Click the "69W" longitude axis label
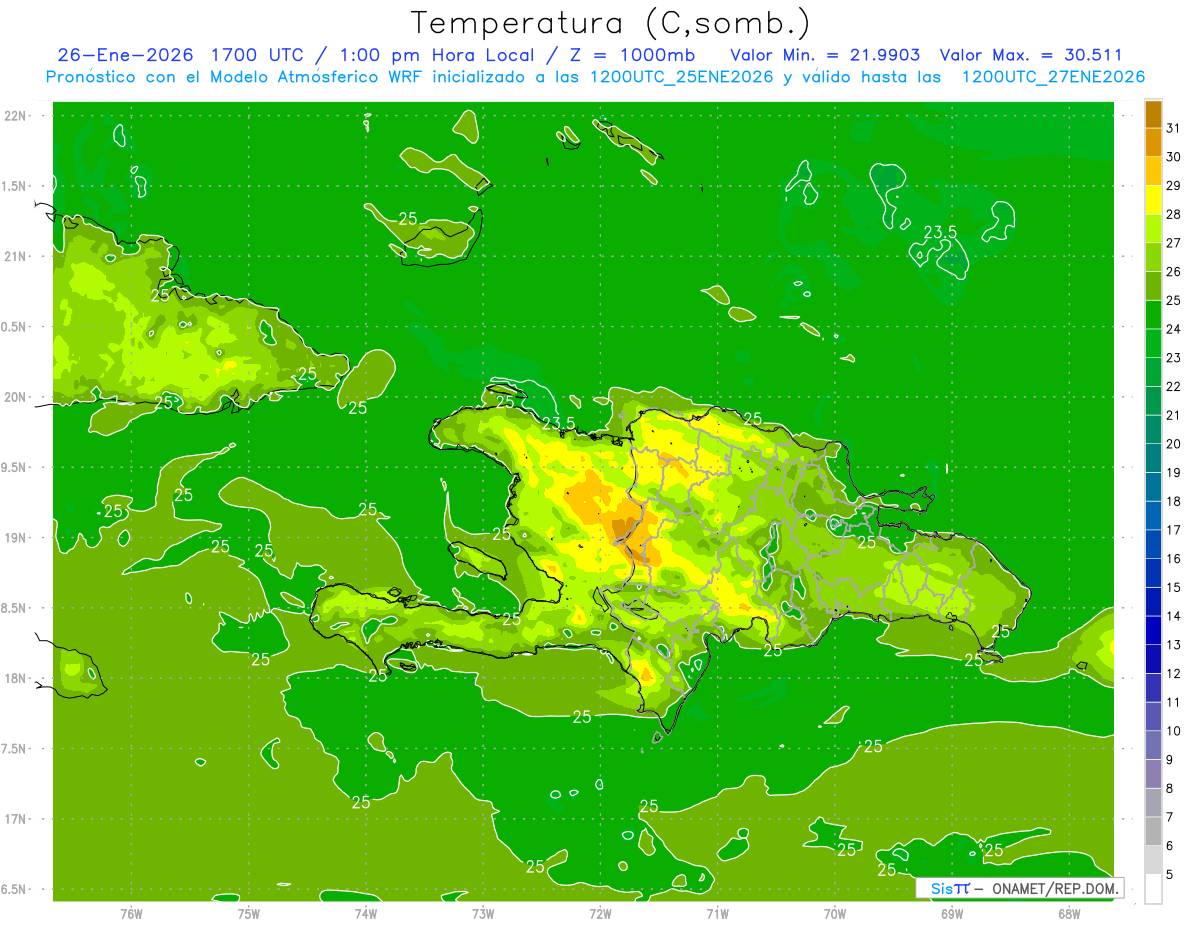Screen dimensions: 1200x927 click(x=952, y=913)
